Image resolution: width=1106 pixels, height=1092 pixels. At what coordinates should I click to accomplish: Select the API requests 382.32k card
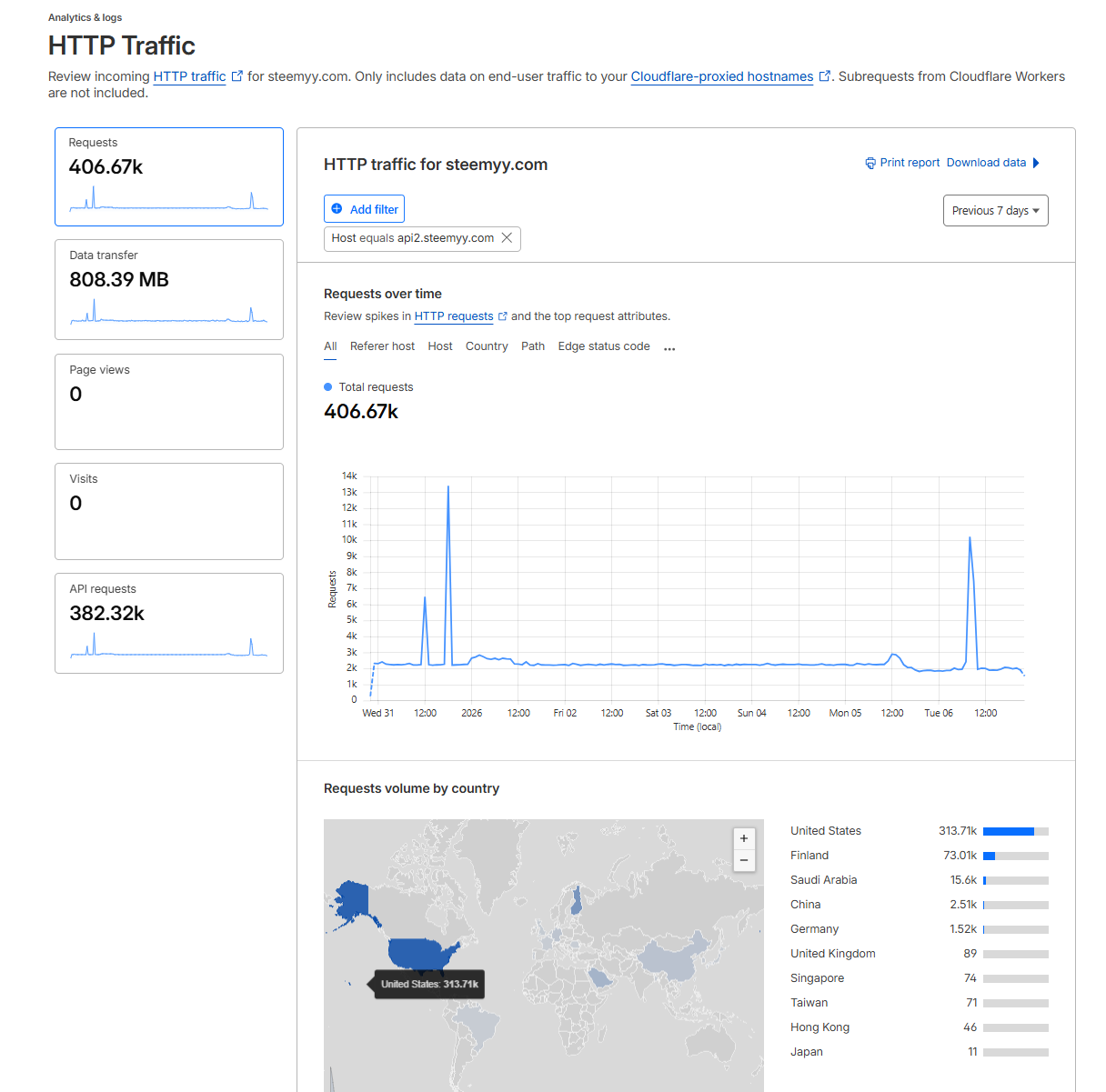pyautogui.click(x=169, y=624)
